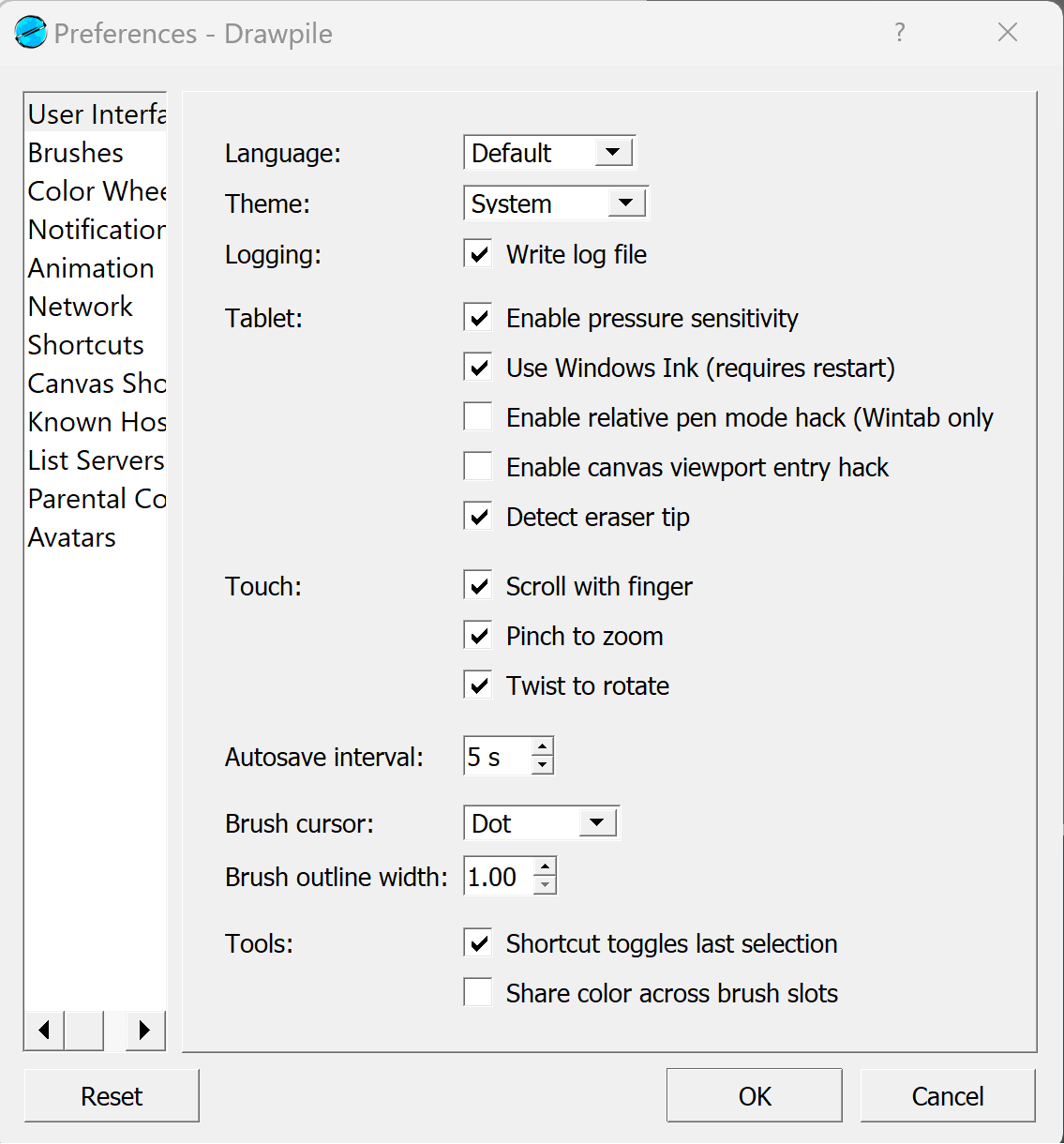Uncheck Detect eraser tip

[477, 516]
